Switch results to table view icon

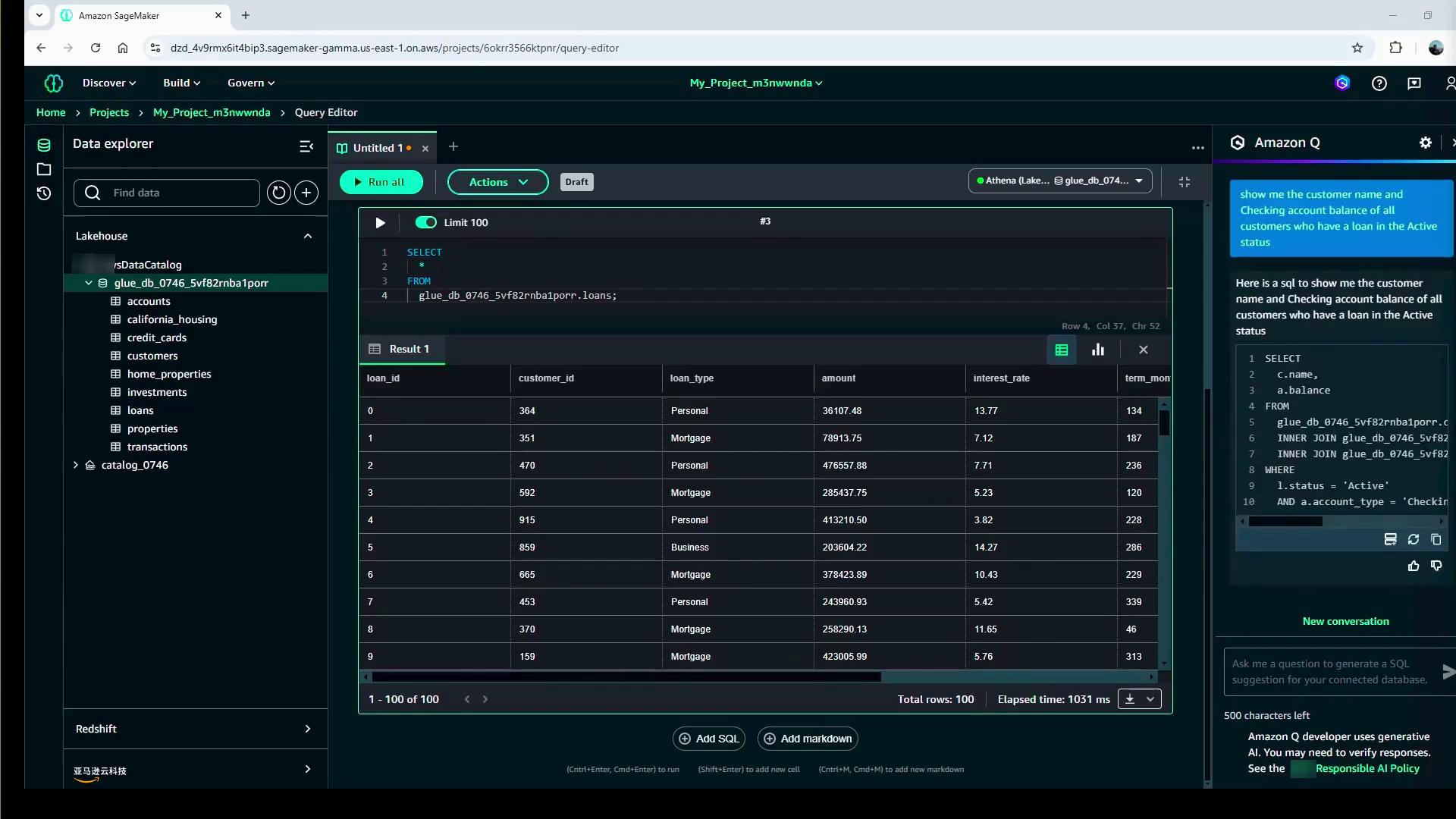tap(1062, 350)
